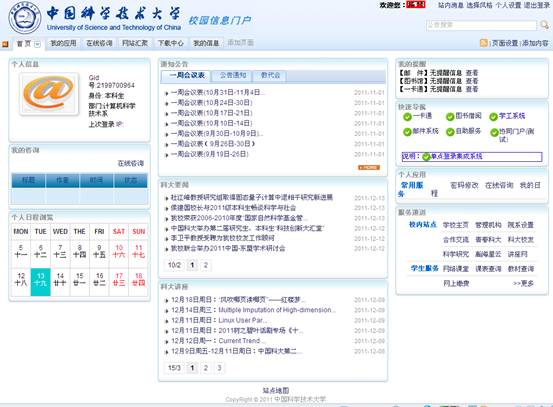553x407 pixels.
Task: Open 课表查询 link
Action: click(x=488, y=269)
